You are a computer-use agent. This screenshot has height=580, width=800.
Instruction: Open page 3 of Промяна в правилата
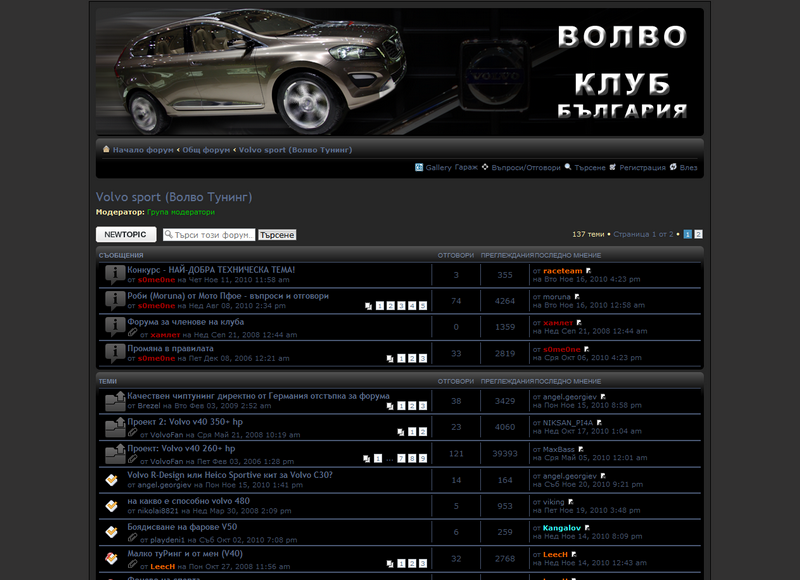tap(423, 358)
